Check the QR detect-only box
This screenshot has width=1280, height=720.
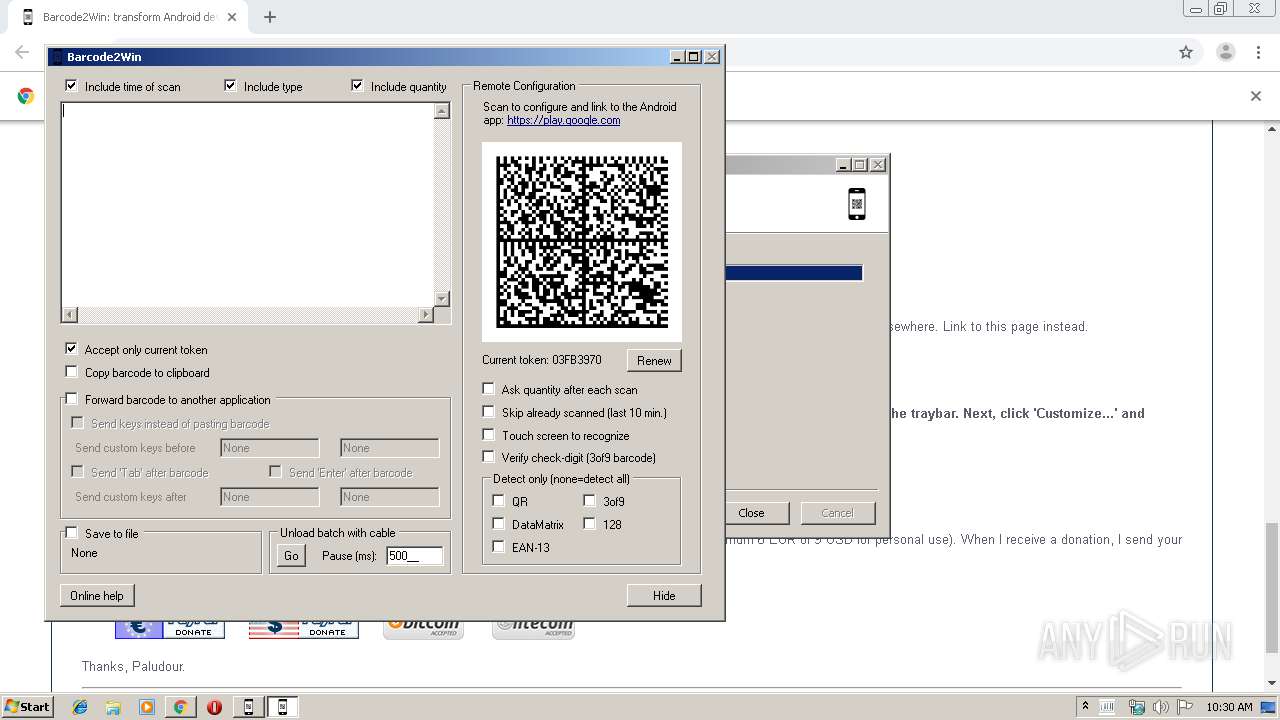point(498,501)
